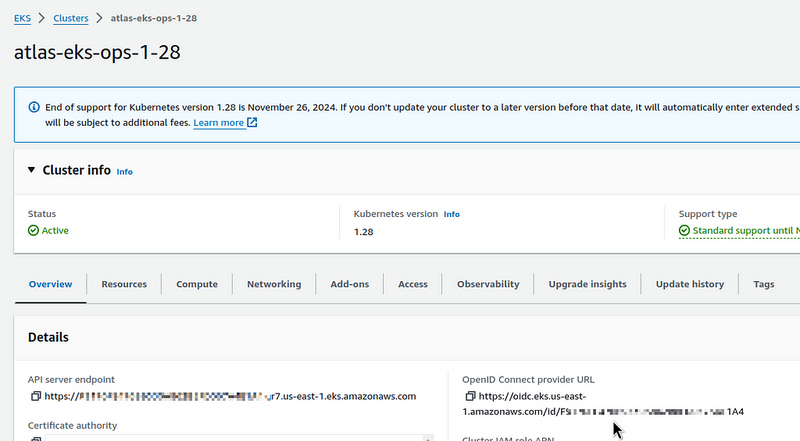Go to the Add-ons tab
This screenshot has width=800, height=441.
(349, 284)
